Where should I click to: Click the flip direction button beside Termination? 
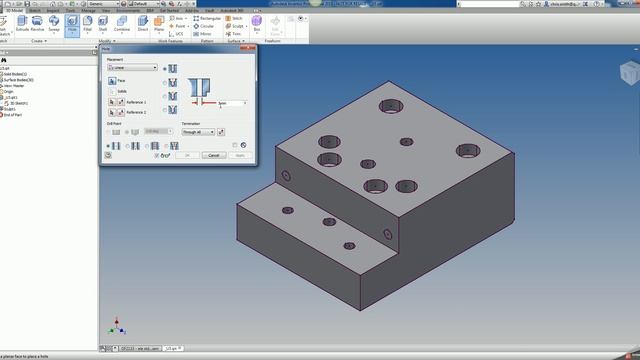pyautogui.click(x=221, y=132)
